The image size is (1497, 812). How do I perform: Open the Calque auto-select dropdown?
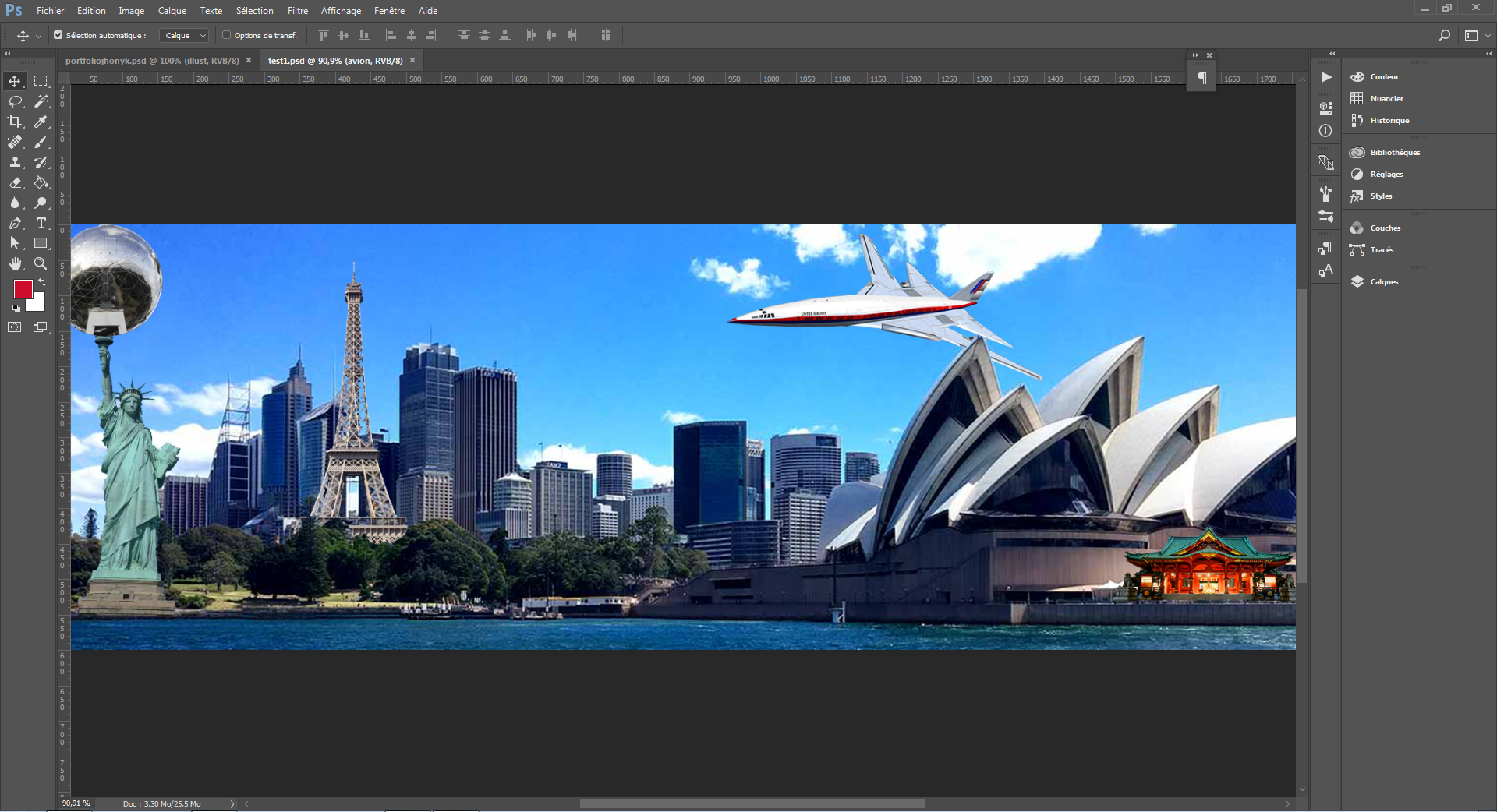coord(185,35)
